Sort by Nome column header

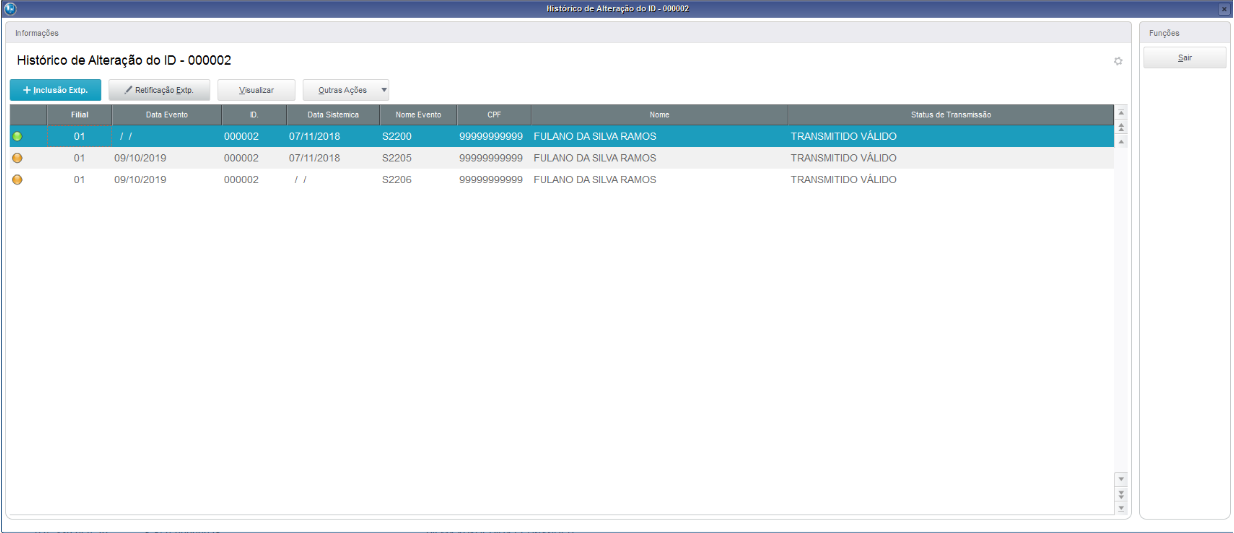659,115
